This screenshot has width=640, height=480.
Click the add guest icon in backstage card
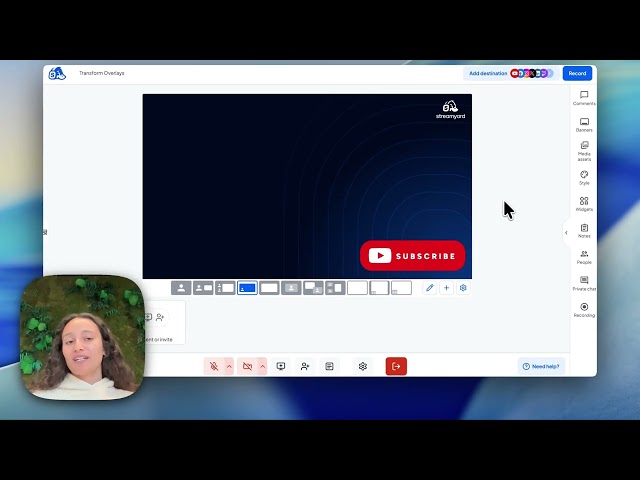tap(160, 317)
